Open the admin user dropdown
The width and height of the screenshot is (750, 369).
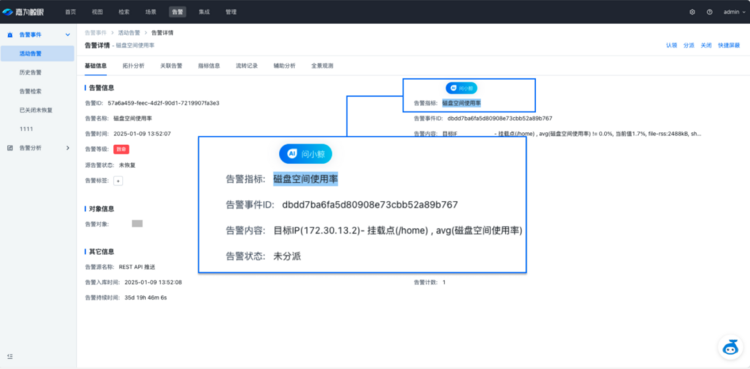[x=734, y=12]
